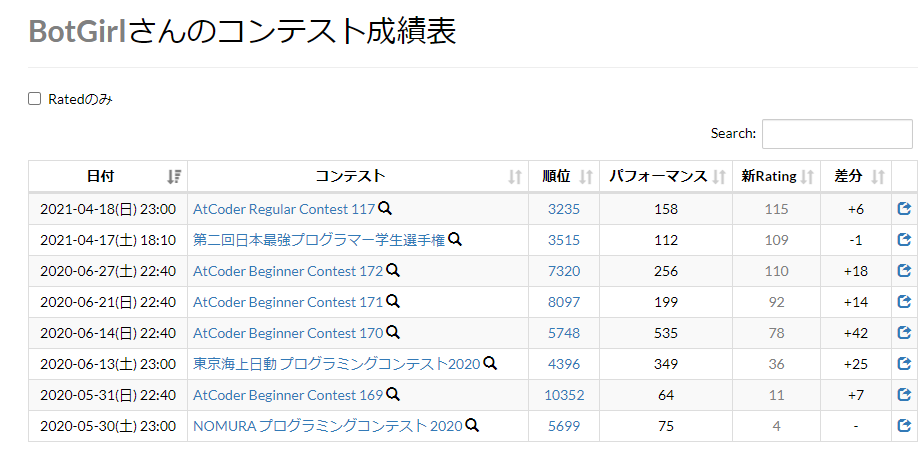The height and width of the screenshot is (450, 924).
Task: Open 東京海上日動 プログラミングコンテスト2020 link
Action: (x=336, y=364)
